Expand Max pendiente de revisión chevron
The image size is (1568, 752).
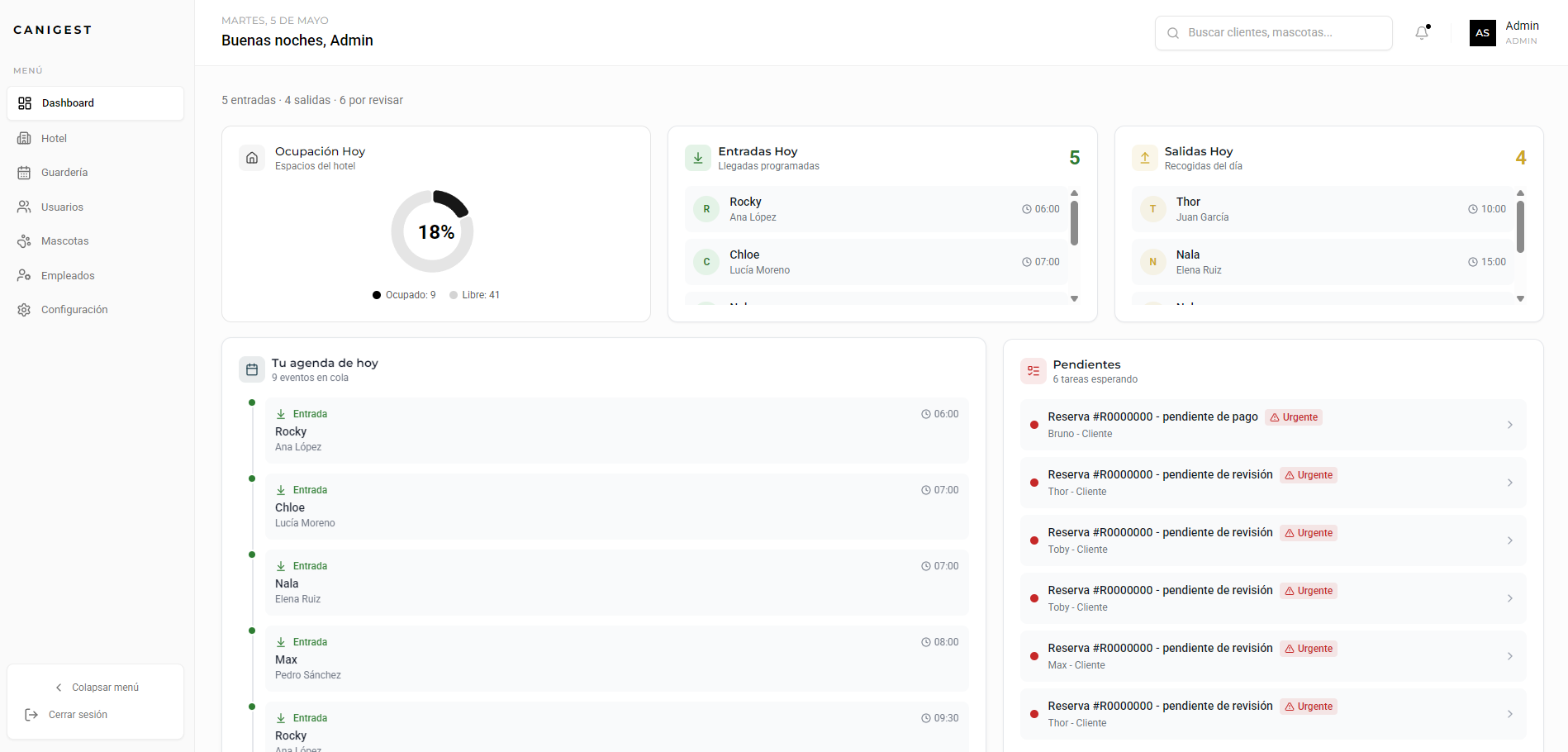coord(1509,656)
